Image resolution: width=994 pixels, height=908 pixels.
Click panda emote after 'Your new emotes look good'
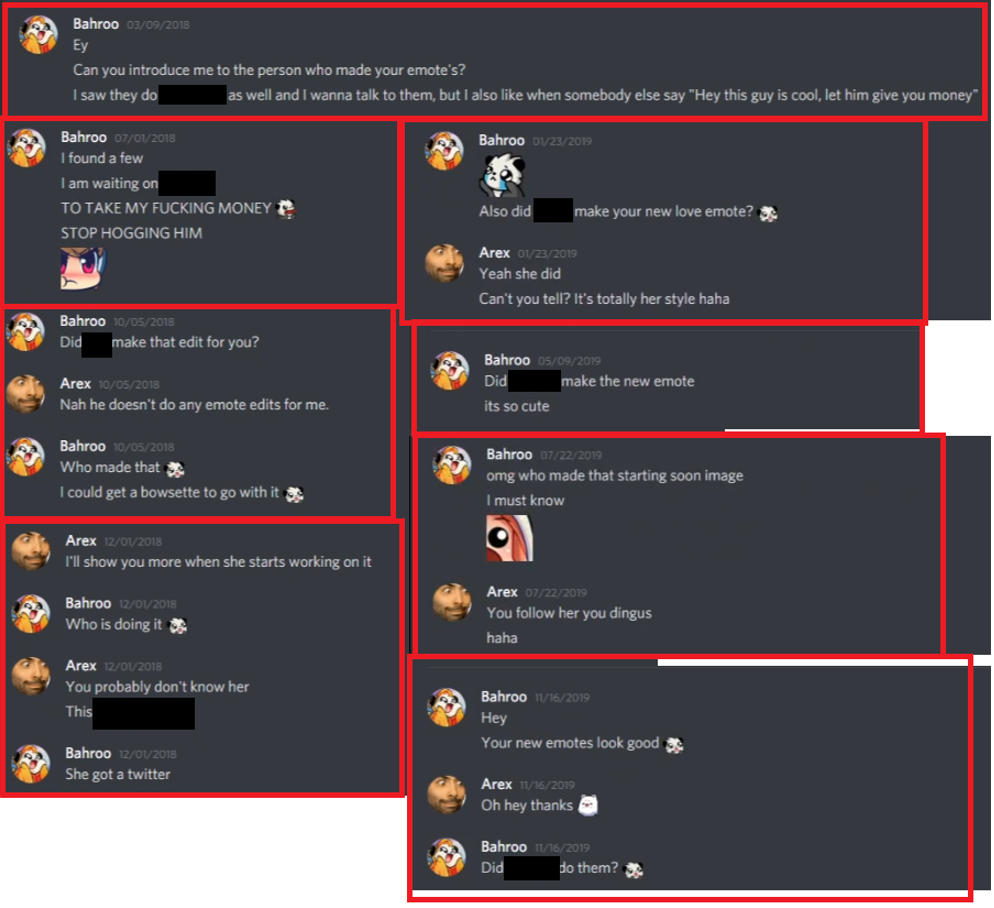[x=674, y=744]
